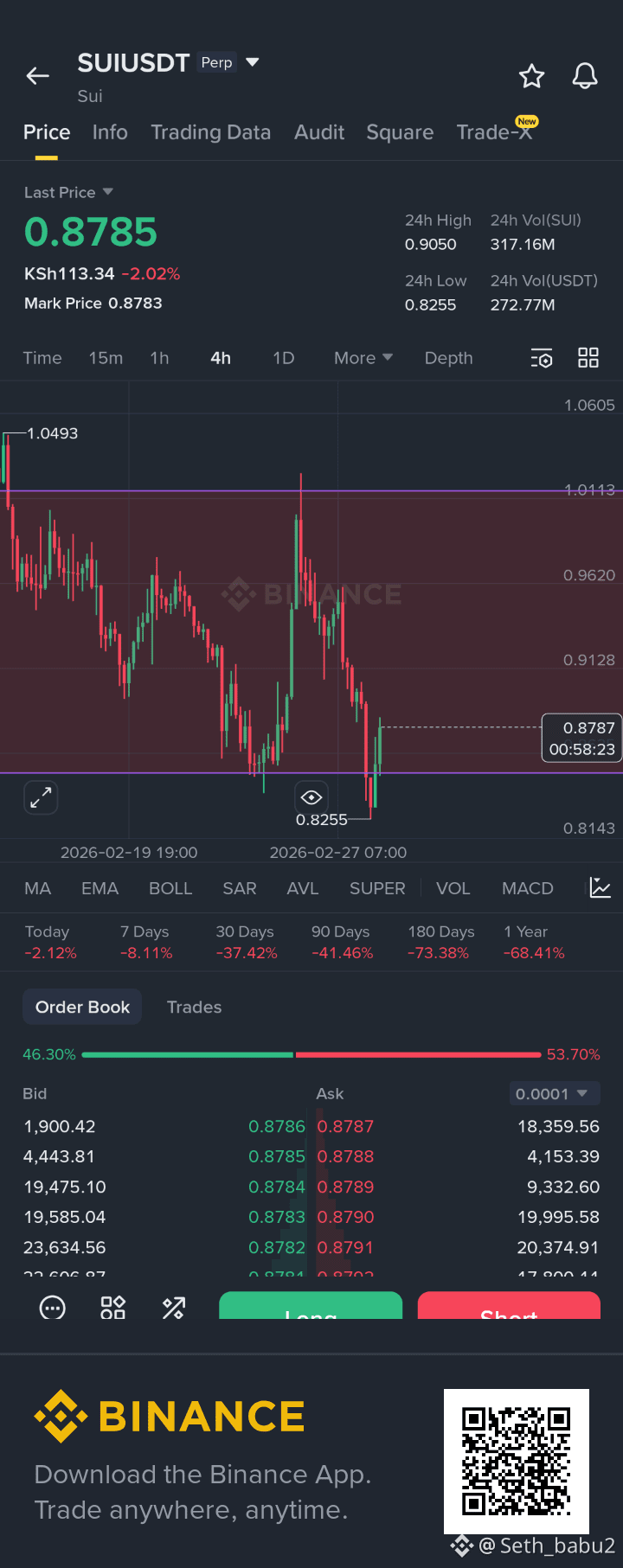623x1568 pixels.
Task: Tap the Mark Price 0.8783 text
Action: pos(93,304)
